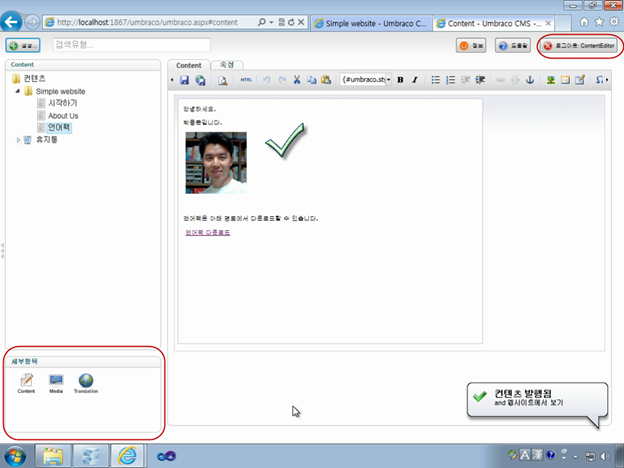Click the Copy icon in toolbar
The image size is (624, 468).
tap(311, 80)
